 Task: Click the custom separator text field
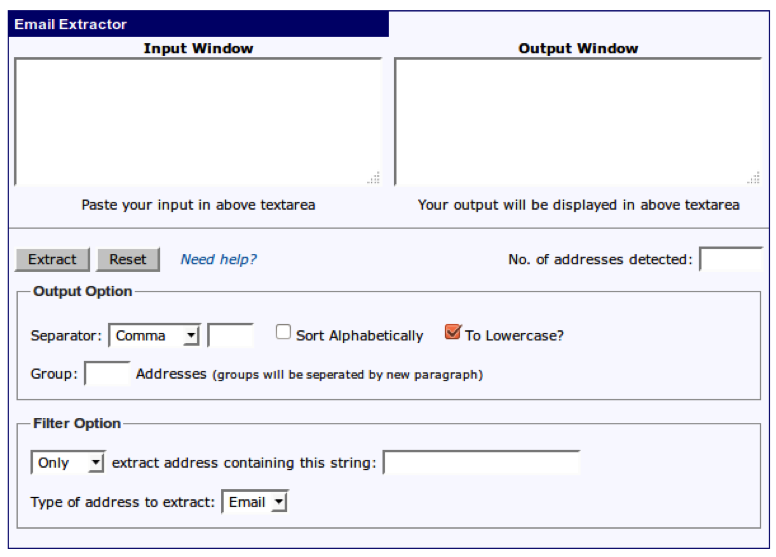(x=231, y=335)
